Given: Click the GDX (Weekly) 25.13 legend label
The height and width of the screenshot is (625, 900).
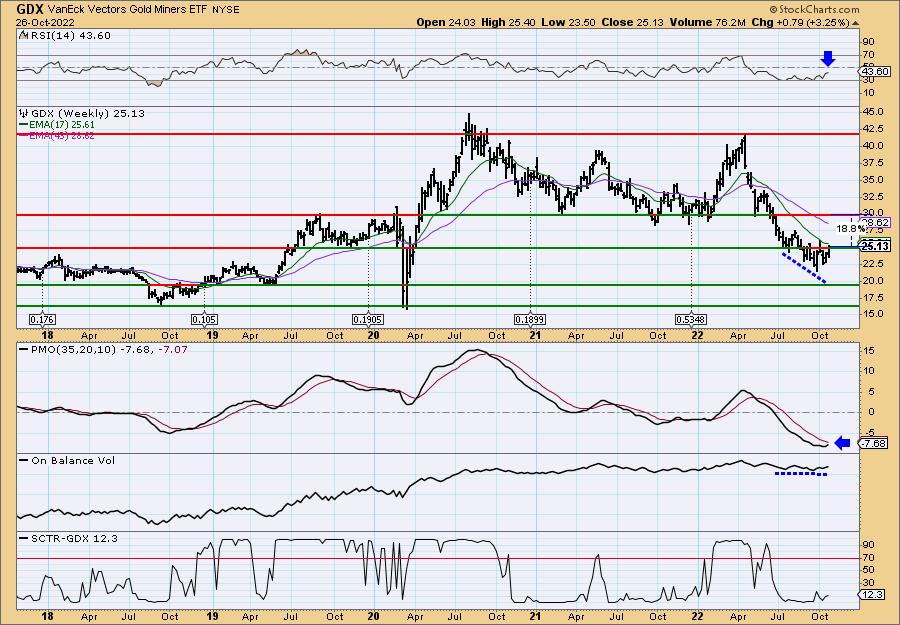Looking at the screenshot, I should [x=88, y=114].
